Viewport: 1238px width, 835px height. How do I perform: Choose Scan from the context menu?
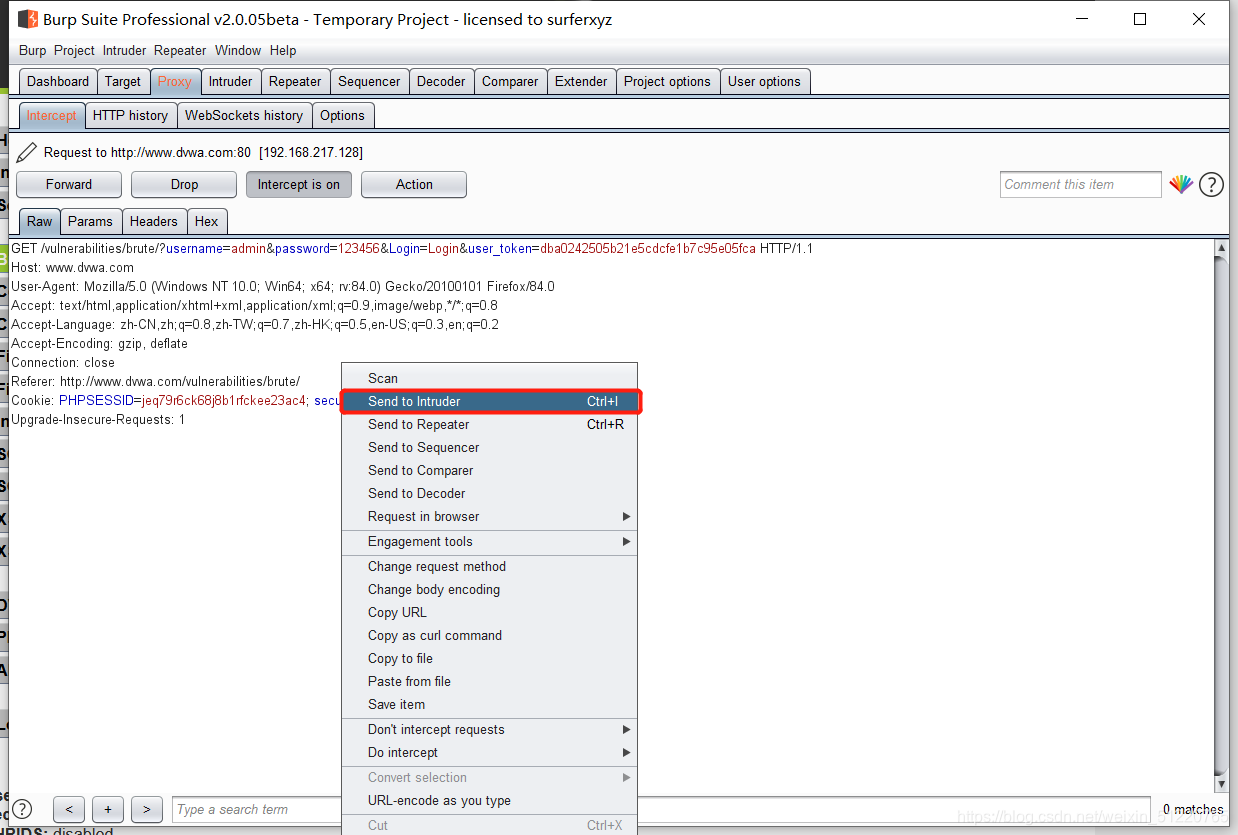click(x=489, y=378)
